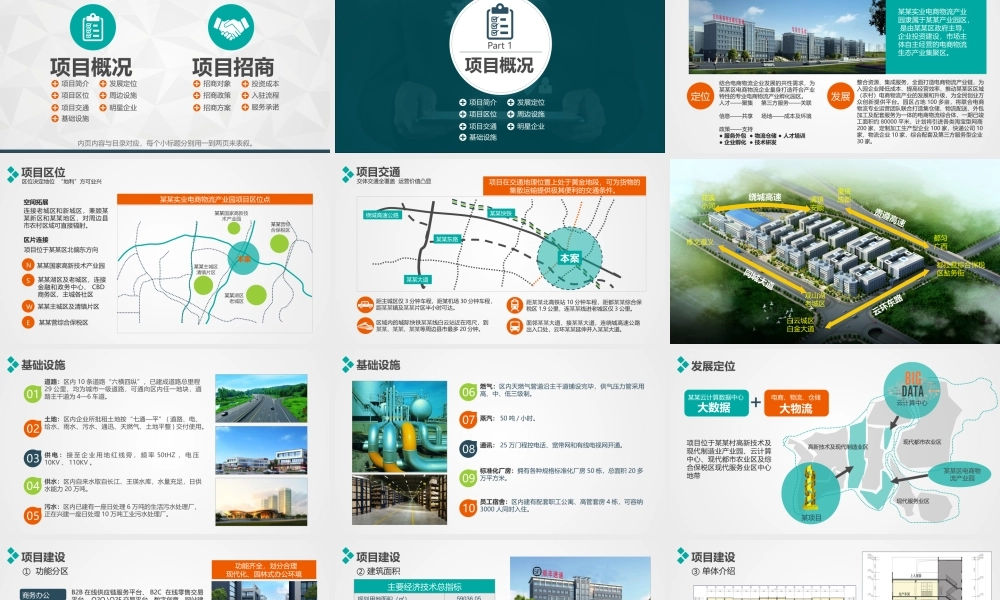The image size is (1000, 600).
Task: Click the orange E marker beside 某某营综合保税区
Action: click(x=28, y=322)
